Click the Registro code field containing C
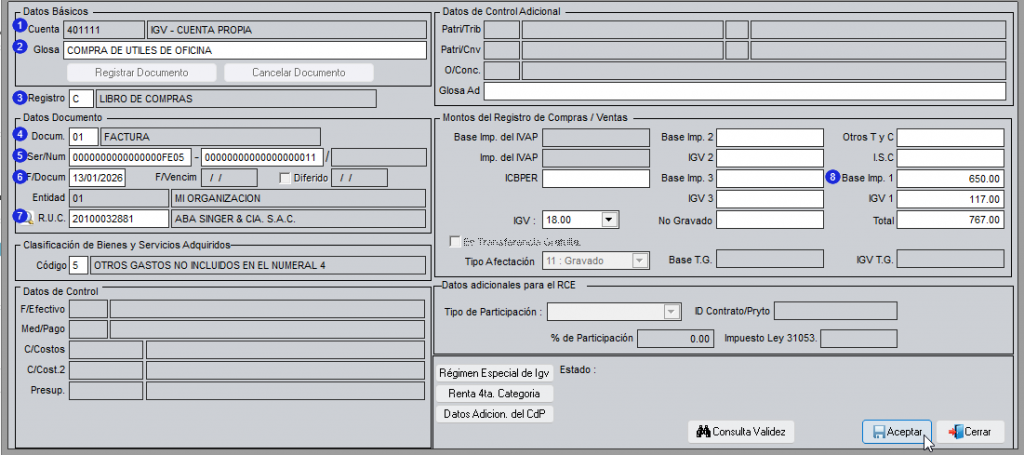 click(81, 99)
